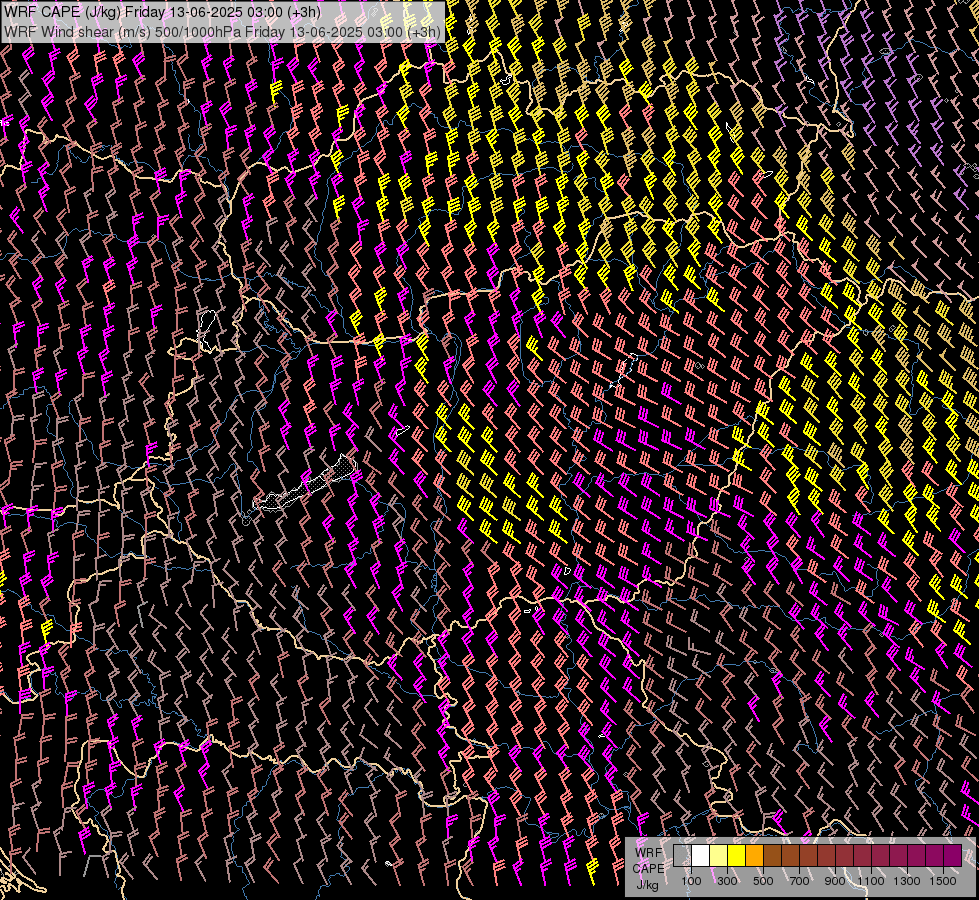Click the 700 legend label
The image size is (979, 900).
[799, 881]
